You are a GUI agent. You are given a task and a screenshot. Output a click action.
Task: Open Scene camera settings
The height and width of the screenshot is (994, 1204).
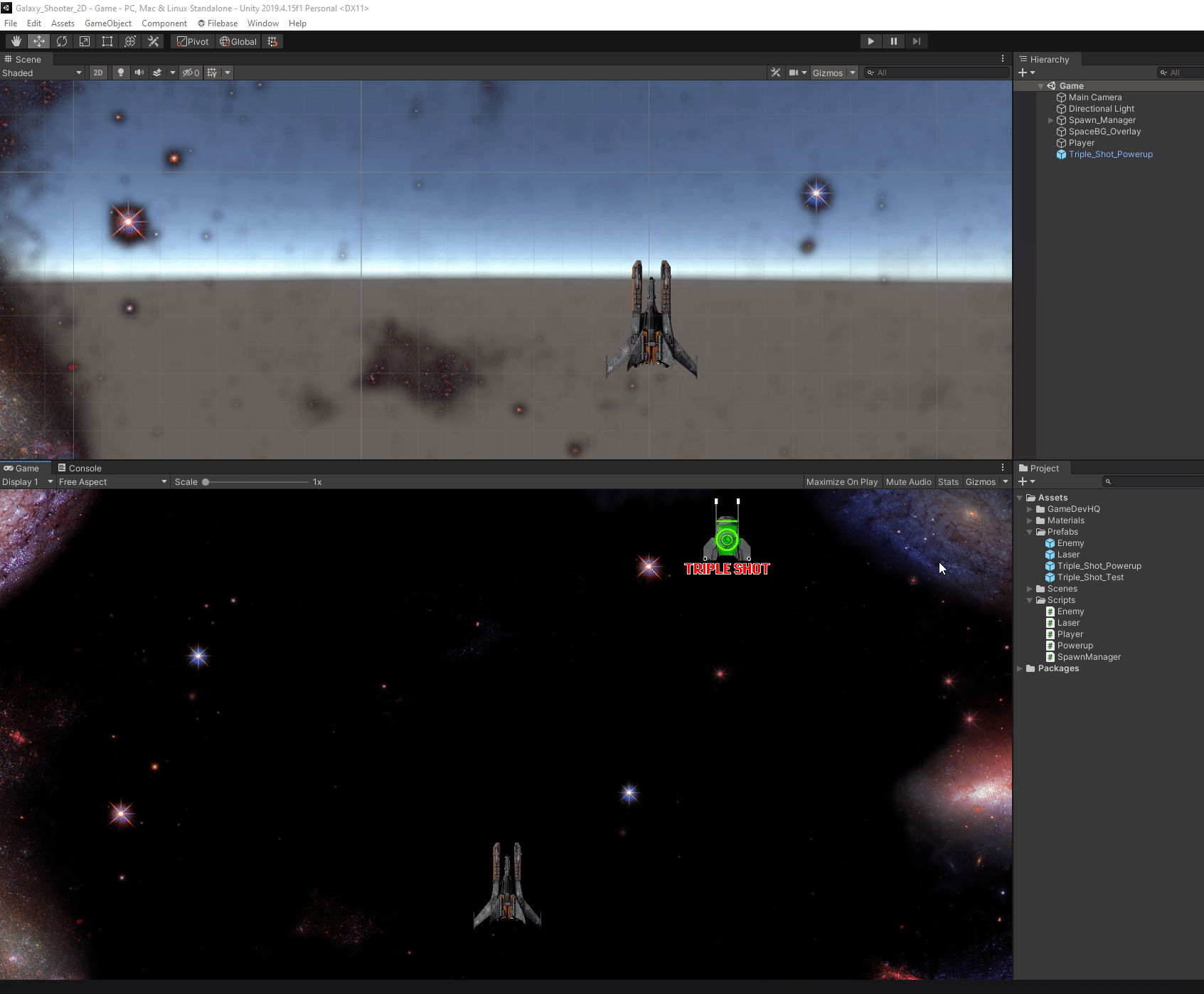[797, 73]
